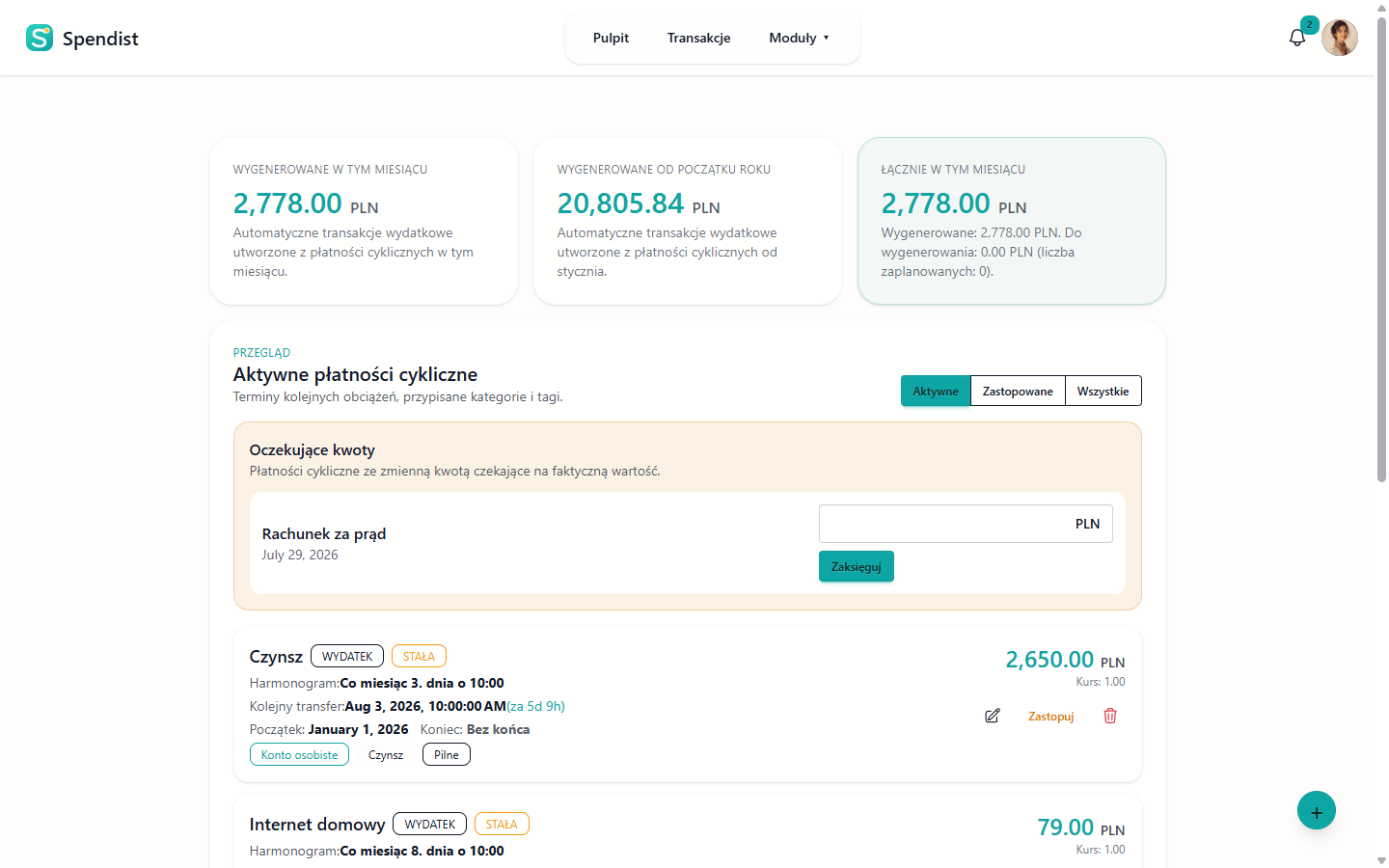Edit the Czynsz recurring payment

(x=993, y=716)
